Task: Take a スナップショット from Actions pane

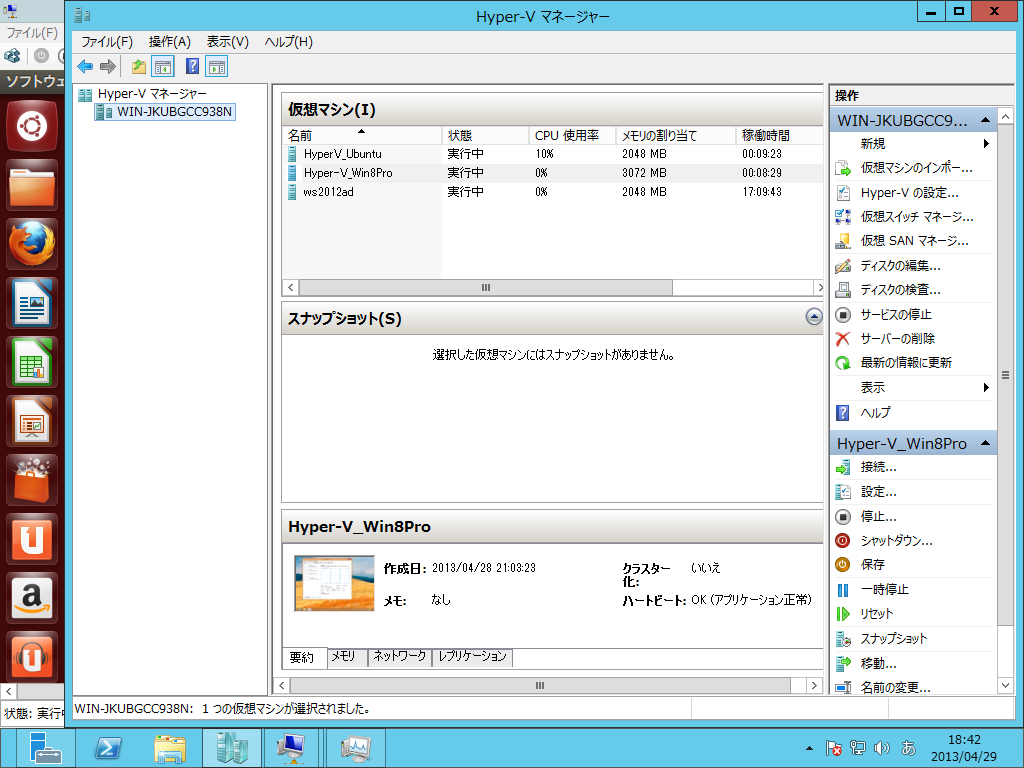Action: click(893, 638)
